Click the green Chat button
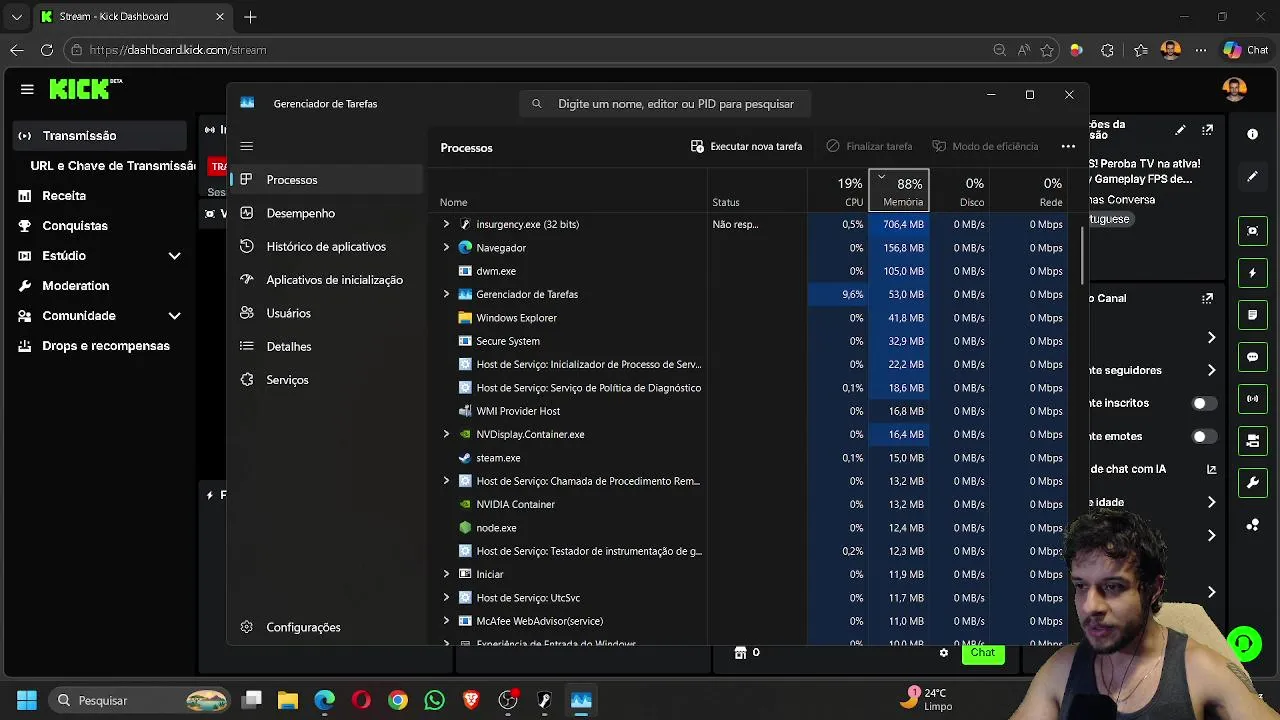 coord(982,653)
